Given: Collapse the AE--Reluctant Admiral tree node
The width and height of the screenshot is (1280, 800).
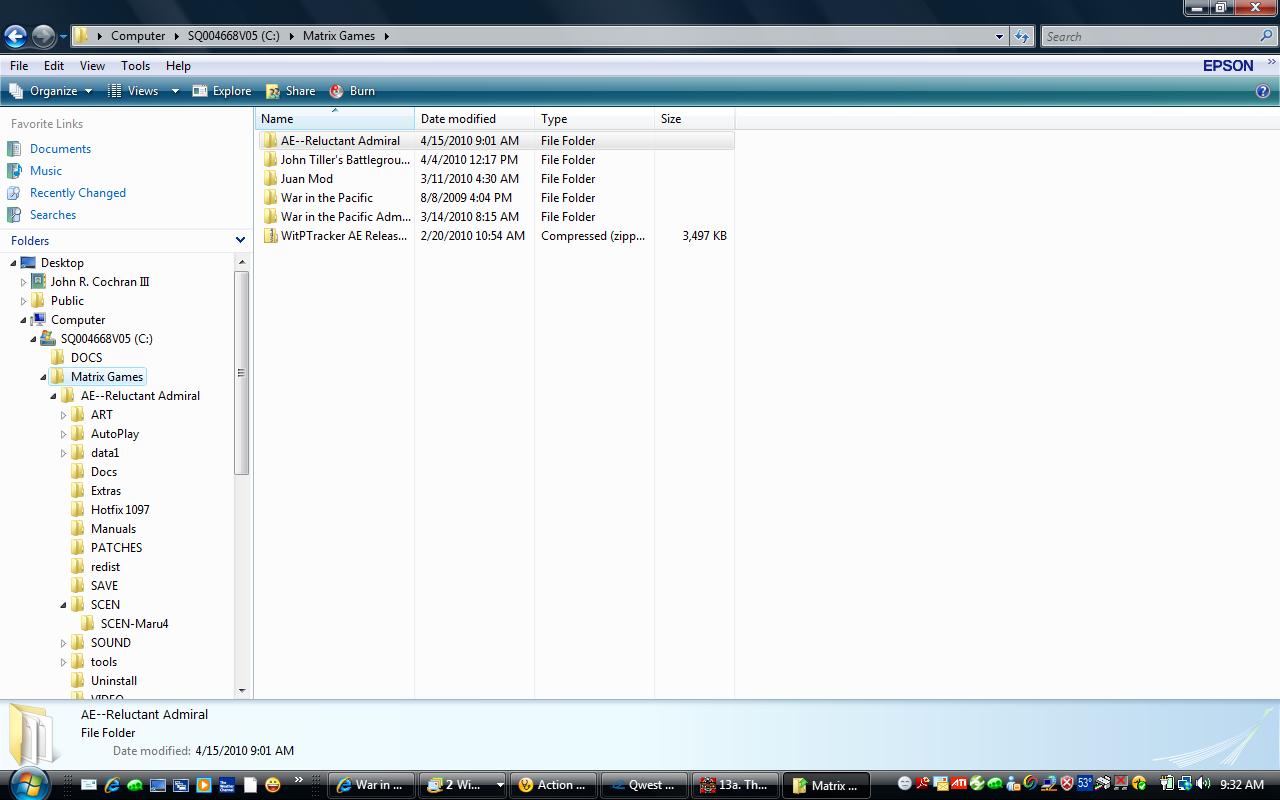Looking at the screenshot, I should [53, 396].
